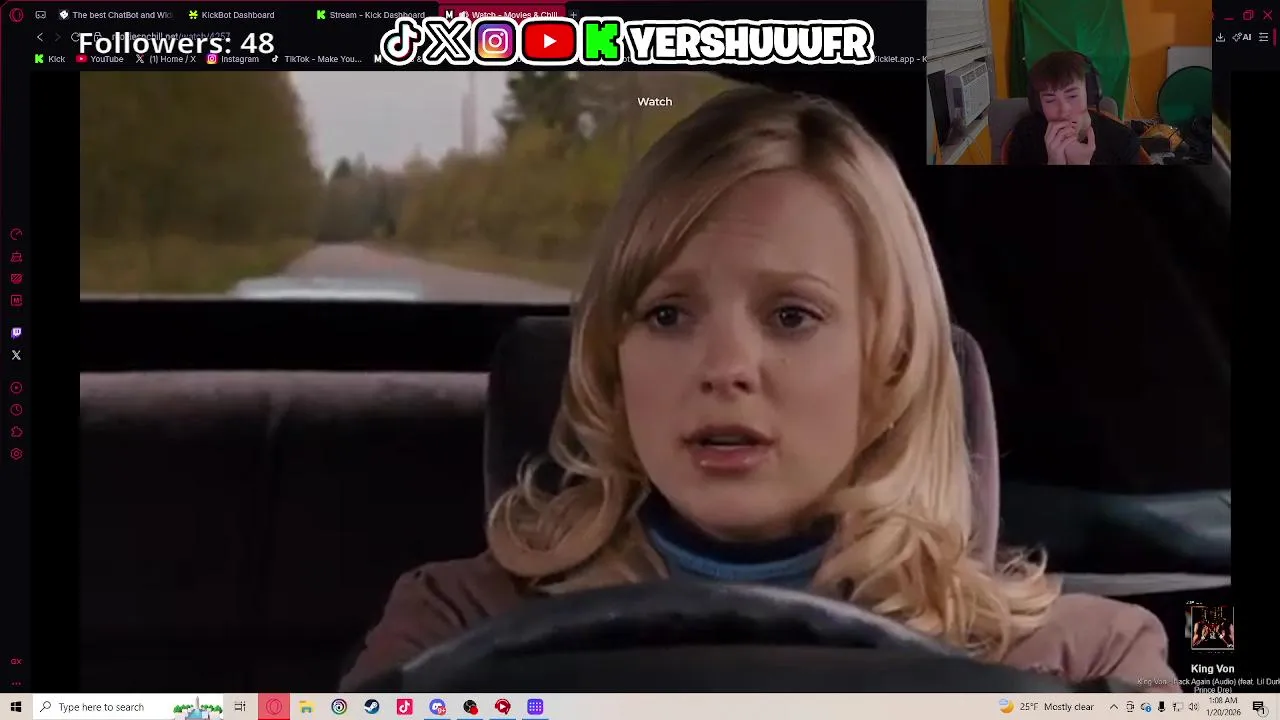Viewport: 1280px width, 720px height.
Task: Open the clock showing 1:08 AM
Action: (1225, 706)
